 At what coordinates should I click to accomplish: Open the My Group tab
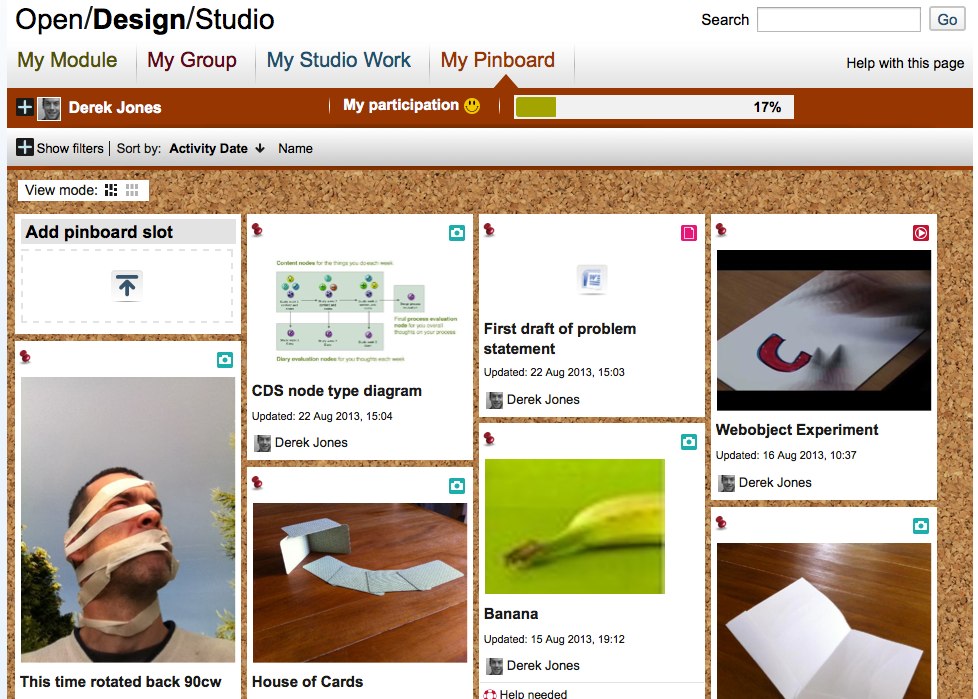(191, 60)
